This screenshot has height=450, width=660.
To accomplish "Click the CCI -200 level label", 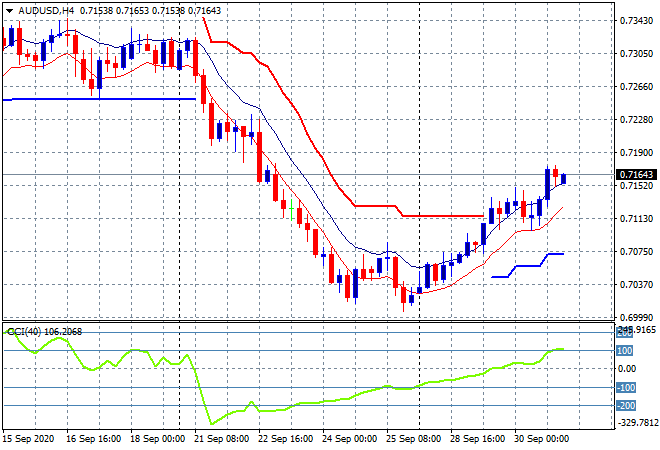I will point(624,406).
